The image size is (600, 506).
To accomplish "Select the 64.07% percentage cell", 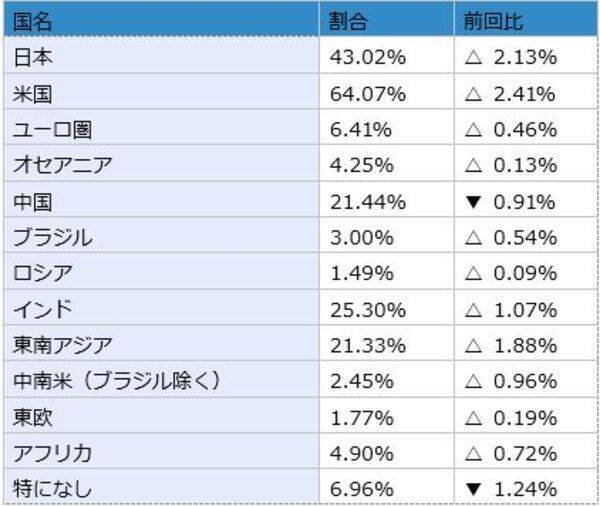I will (368, 94).
